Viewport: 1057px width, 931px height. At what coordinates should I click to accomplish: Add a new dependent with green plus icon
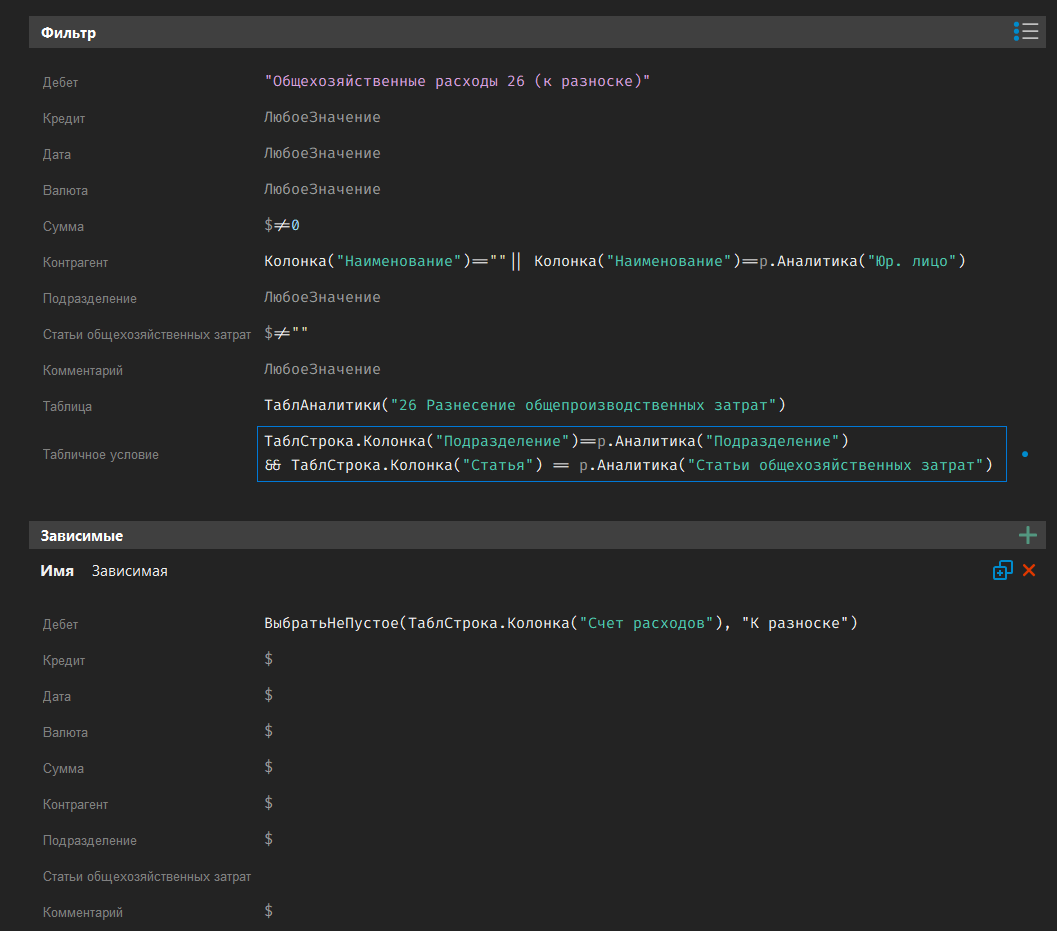(1027, 534)
